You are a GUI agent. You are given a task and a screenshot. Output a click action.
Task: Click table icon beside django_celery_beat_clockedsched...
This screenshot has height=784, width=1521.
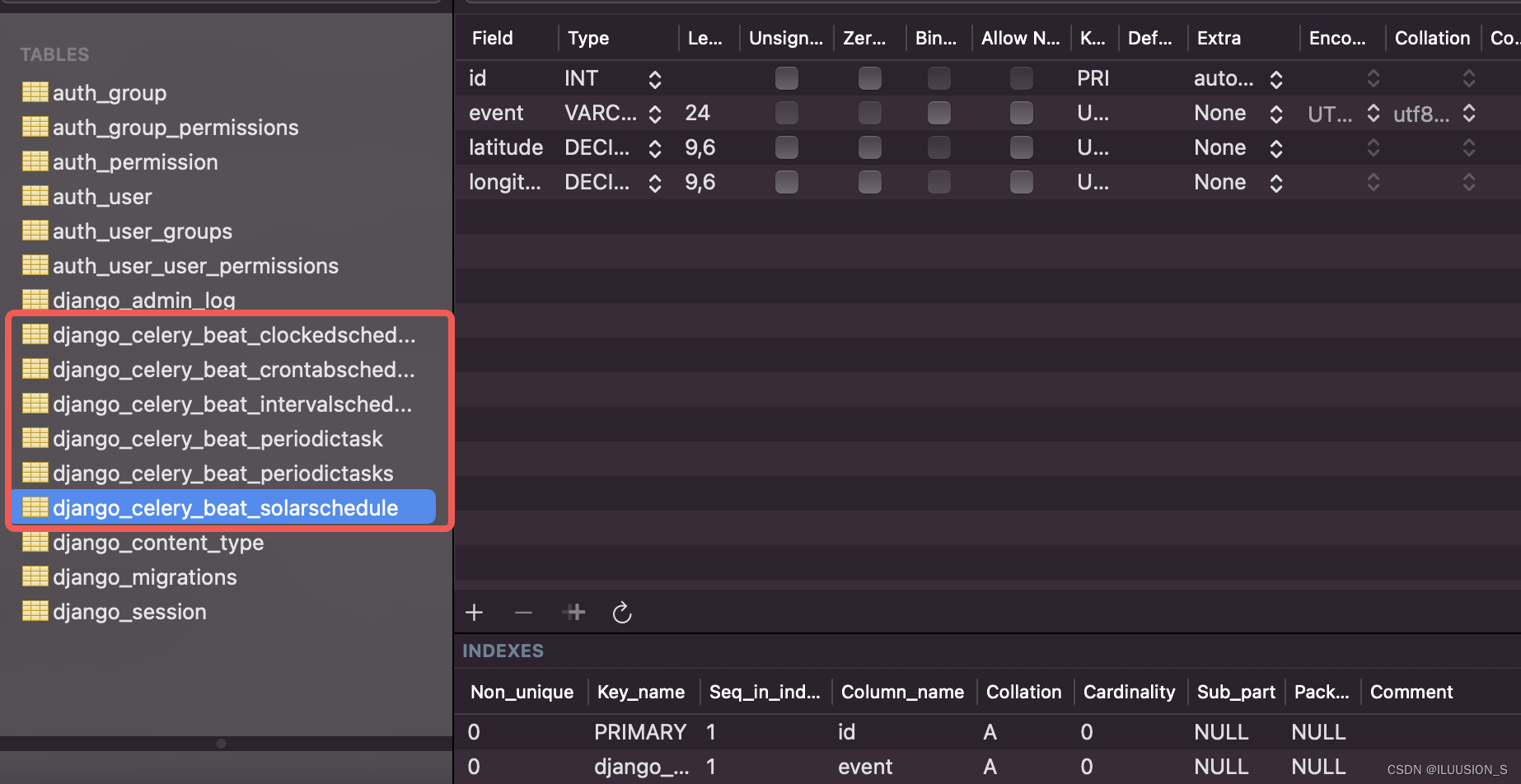35,334
